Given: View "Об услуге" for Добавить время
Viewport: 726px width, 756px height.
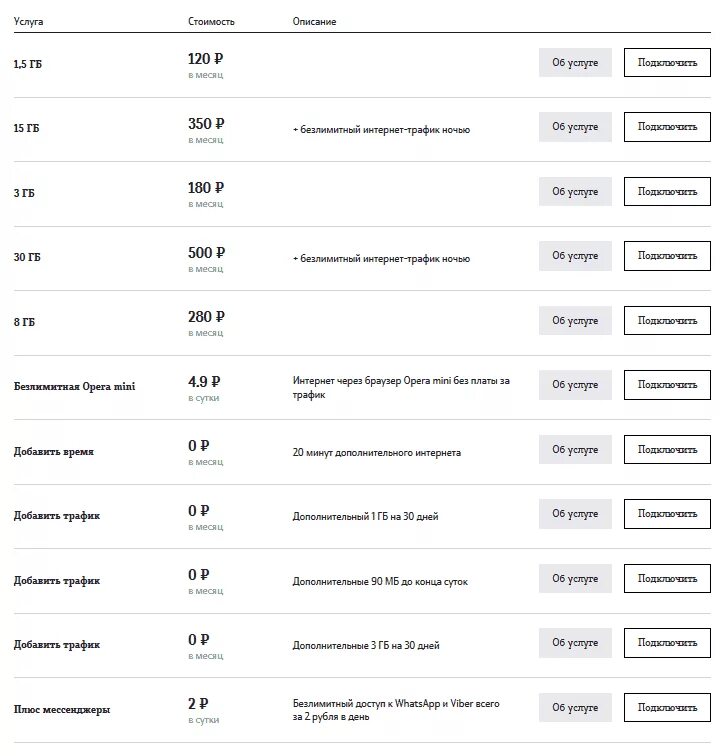Looking at the screenshot, I should click(x=575, y=450).
